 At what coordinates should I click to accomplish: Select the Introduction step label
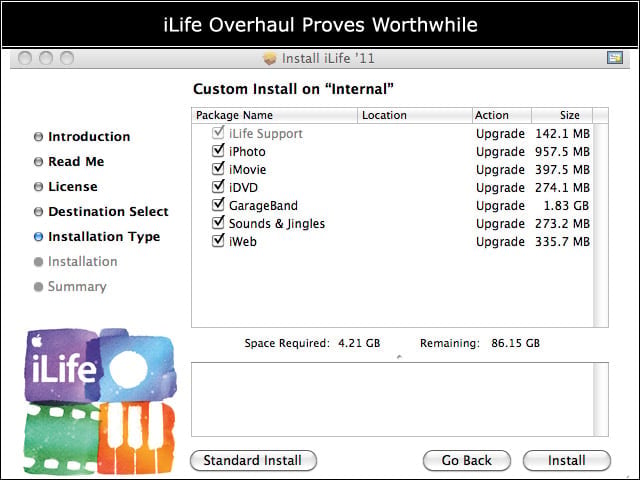89,137
